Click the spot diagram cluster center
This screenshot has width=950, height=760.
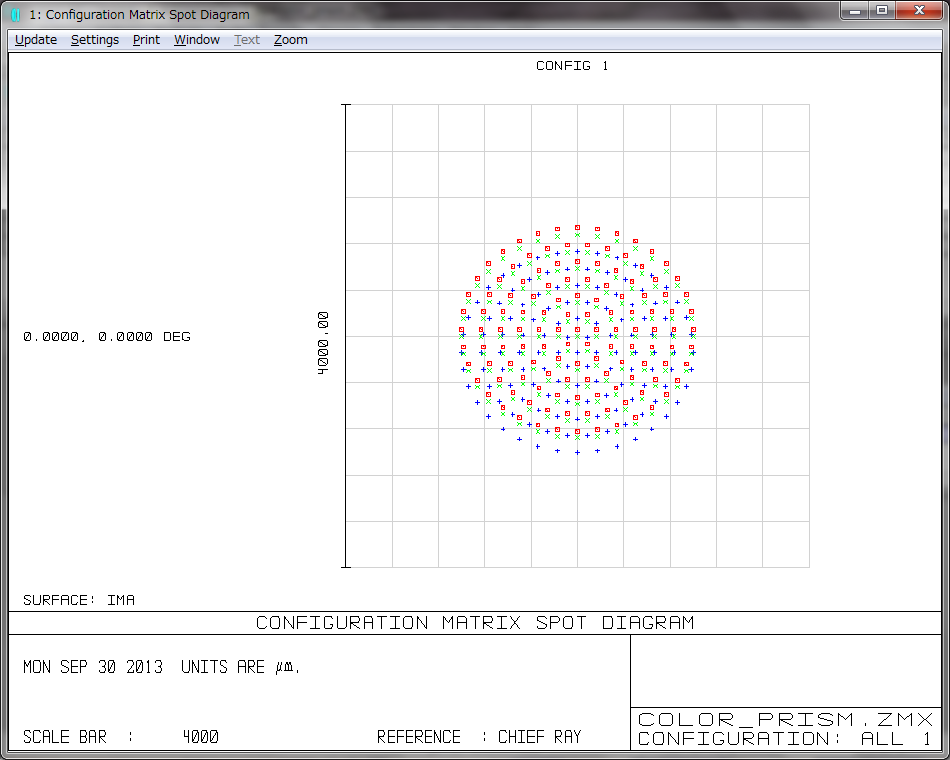577,337
